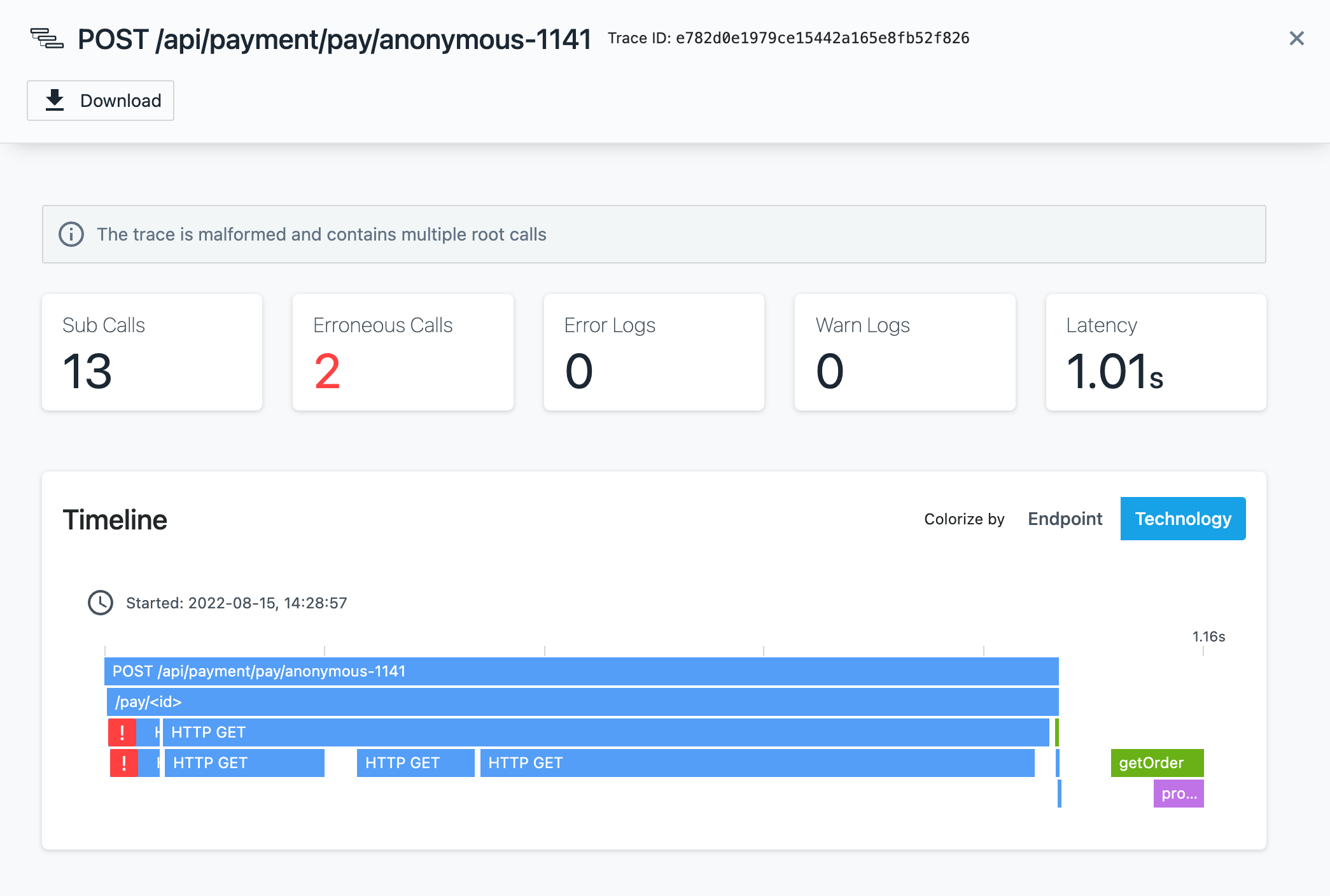Click the trace stack icon beside the title
Screen dimensions: 1330x896
pyautogui.click(x=47, y=39)
